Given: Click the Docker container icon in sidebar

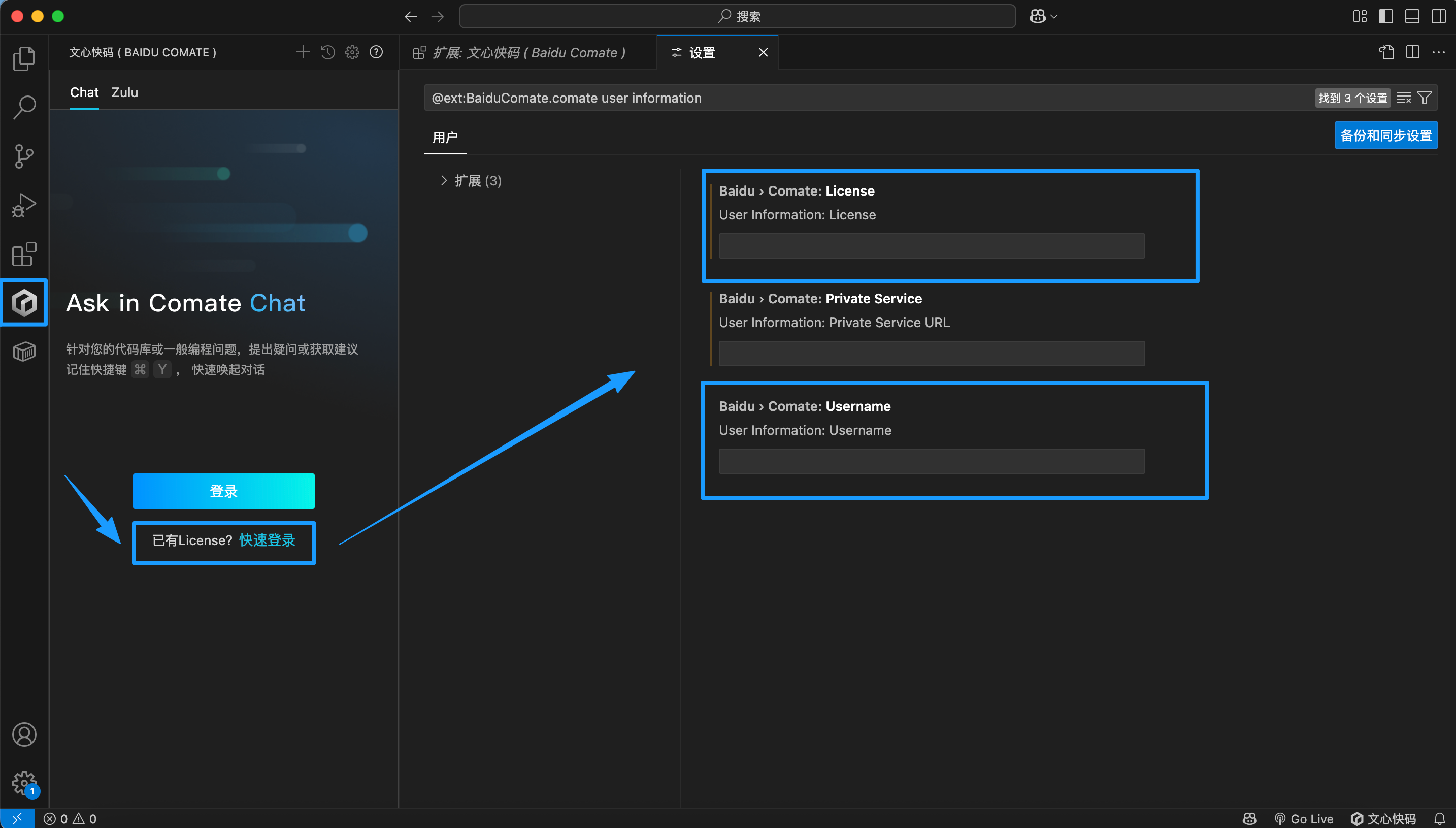Looking at the screenshot, I should pyautogui.click(x=24, y=352).
